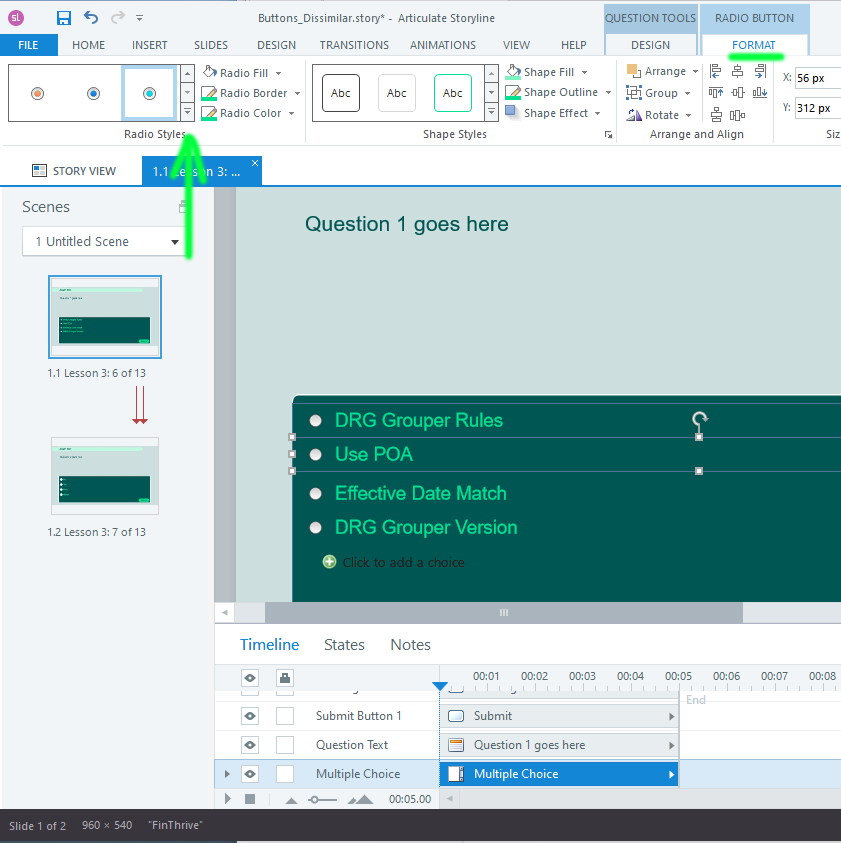This screenshot has width=841, height=843.
Task: Click the Shape Effect icon
Action: tap(512, 113)
